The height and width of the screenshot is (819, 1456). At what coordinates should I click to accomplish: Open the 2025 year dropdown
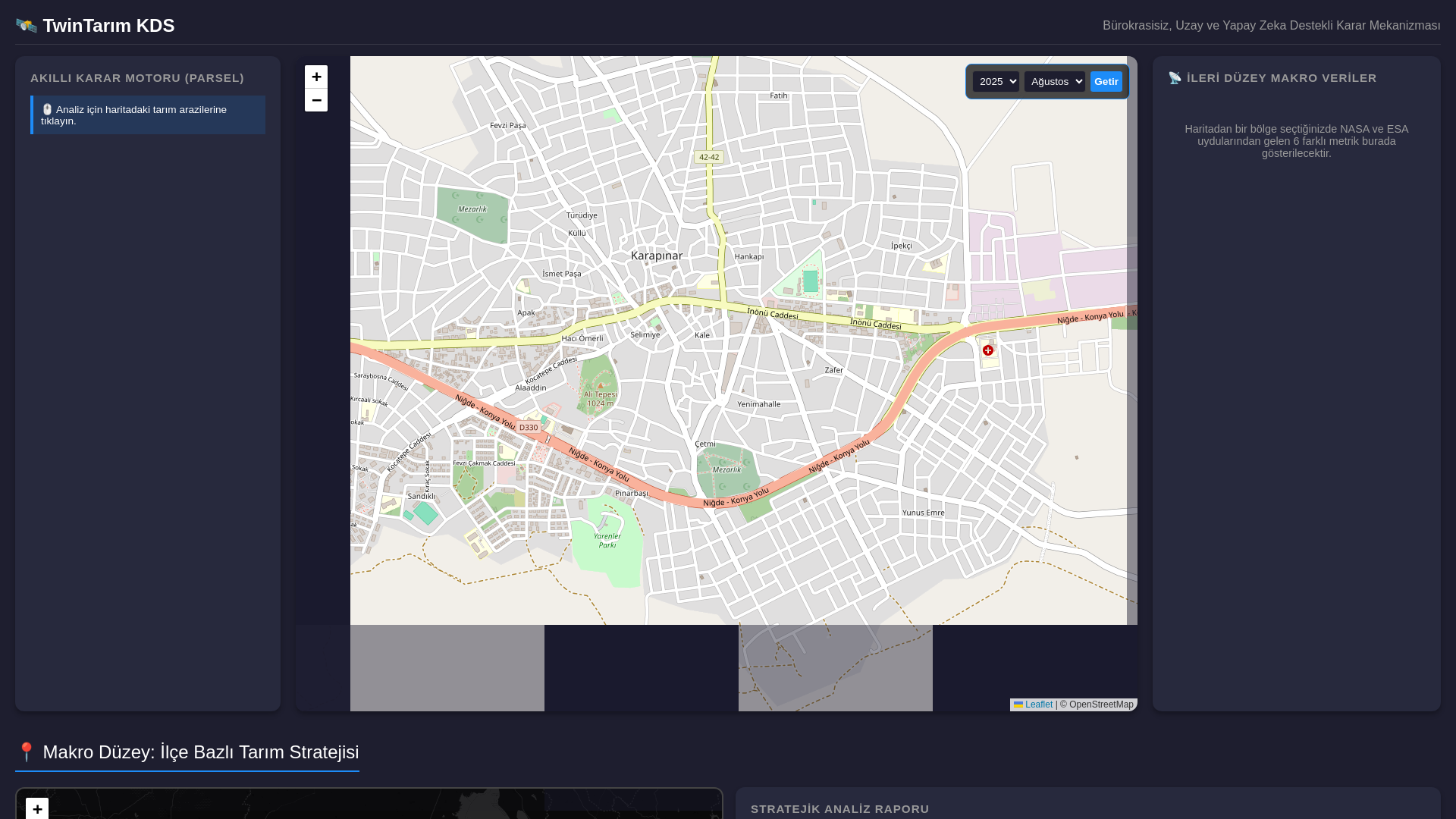[996, 81]
